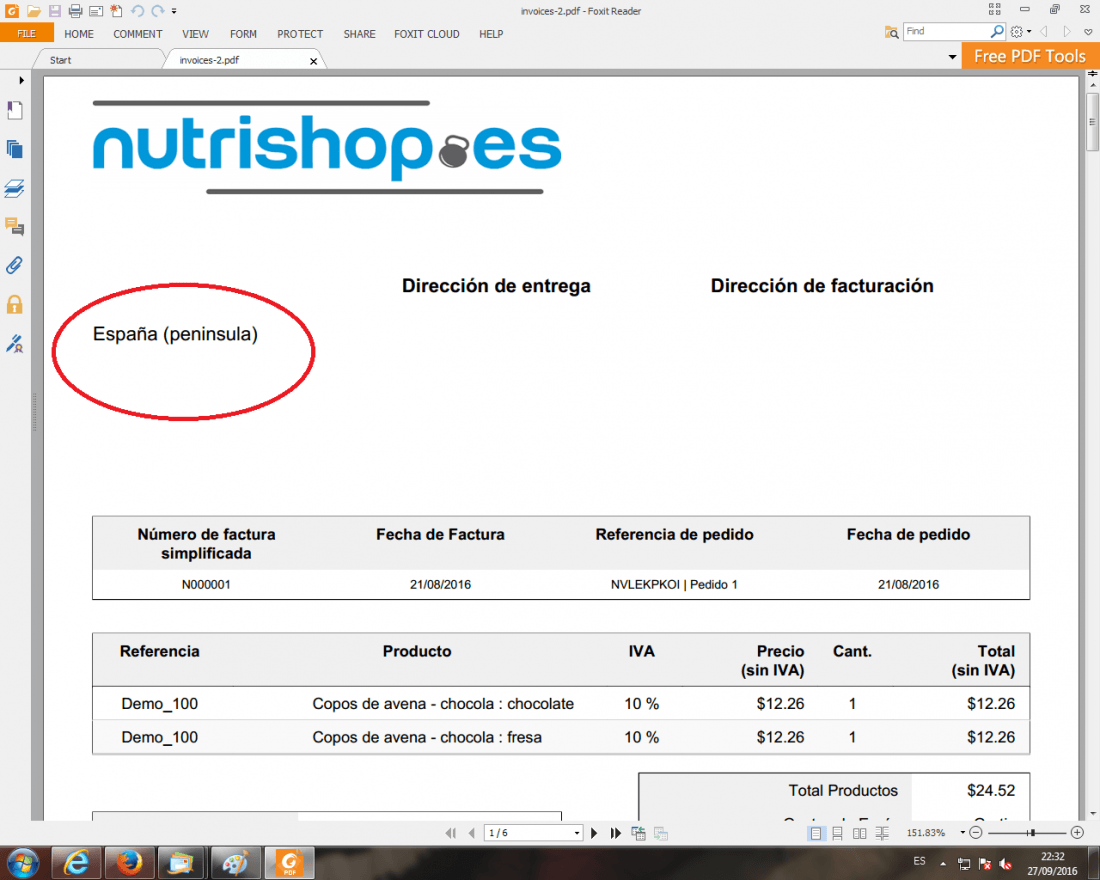This screenshot has height=880, width=1100.
Task: Switch to the COMMENT ribbon tab
Action: coord(138,34)
